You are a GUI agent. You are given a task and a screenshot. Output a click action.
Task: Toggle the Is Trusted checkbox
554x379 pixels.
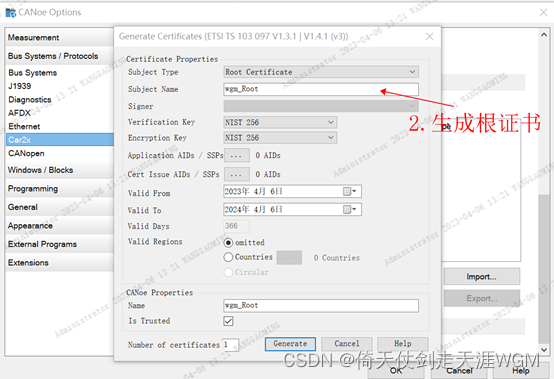pos(228,321)
